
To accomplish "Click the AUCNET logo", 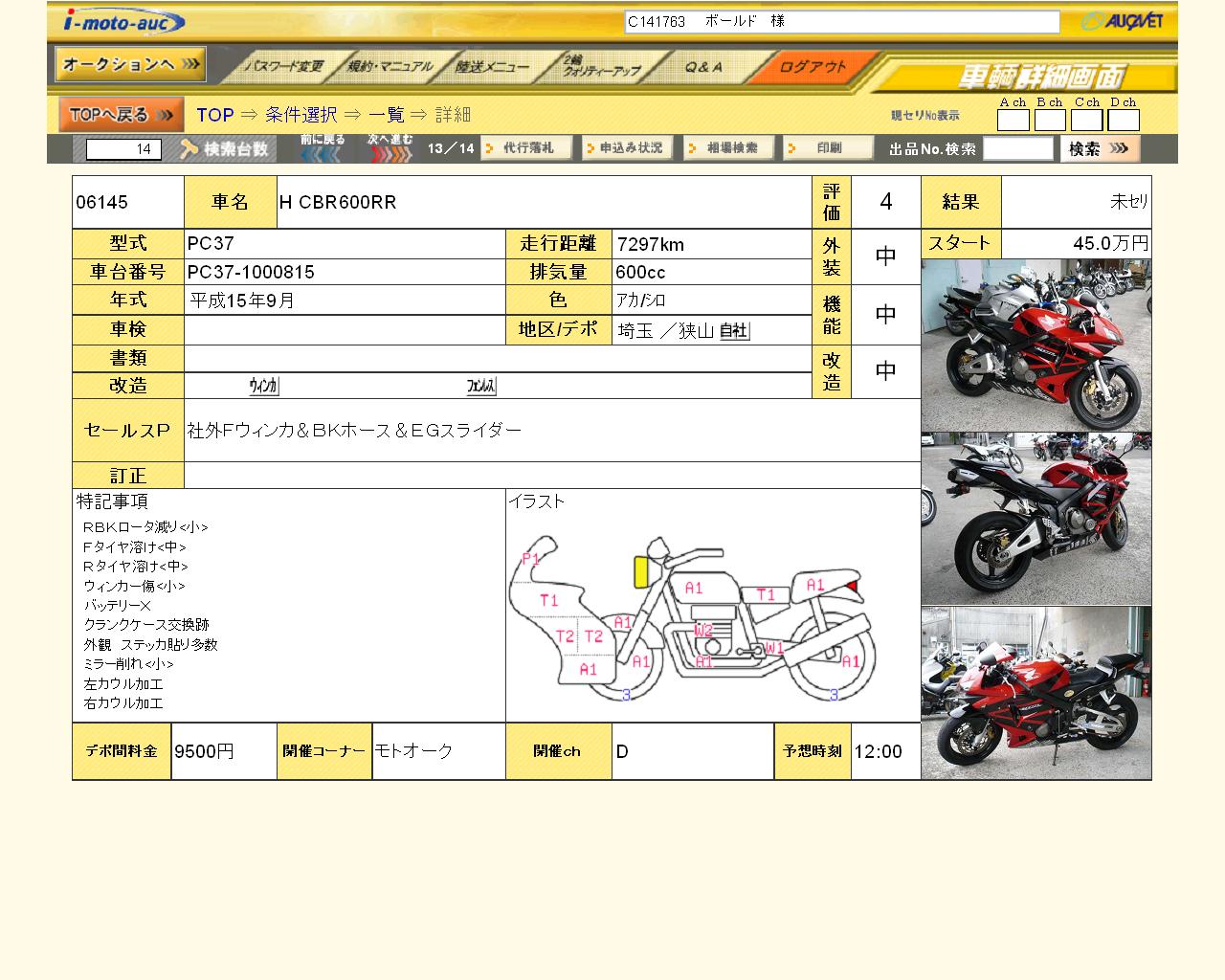I will pyautogui.click(x=1122, y=21).
